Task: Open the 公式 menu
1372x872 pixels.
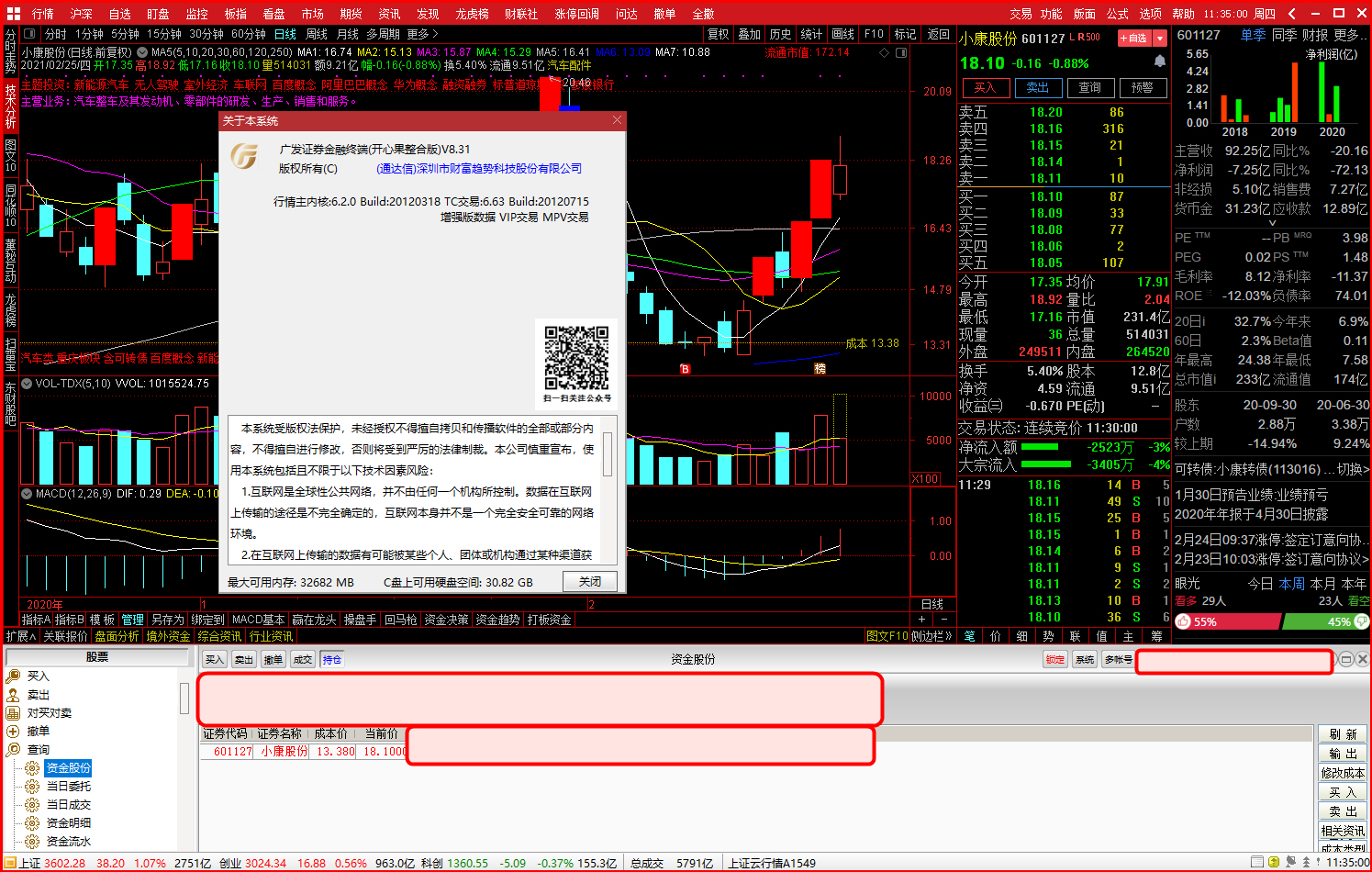Action: (1117, 14)
